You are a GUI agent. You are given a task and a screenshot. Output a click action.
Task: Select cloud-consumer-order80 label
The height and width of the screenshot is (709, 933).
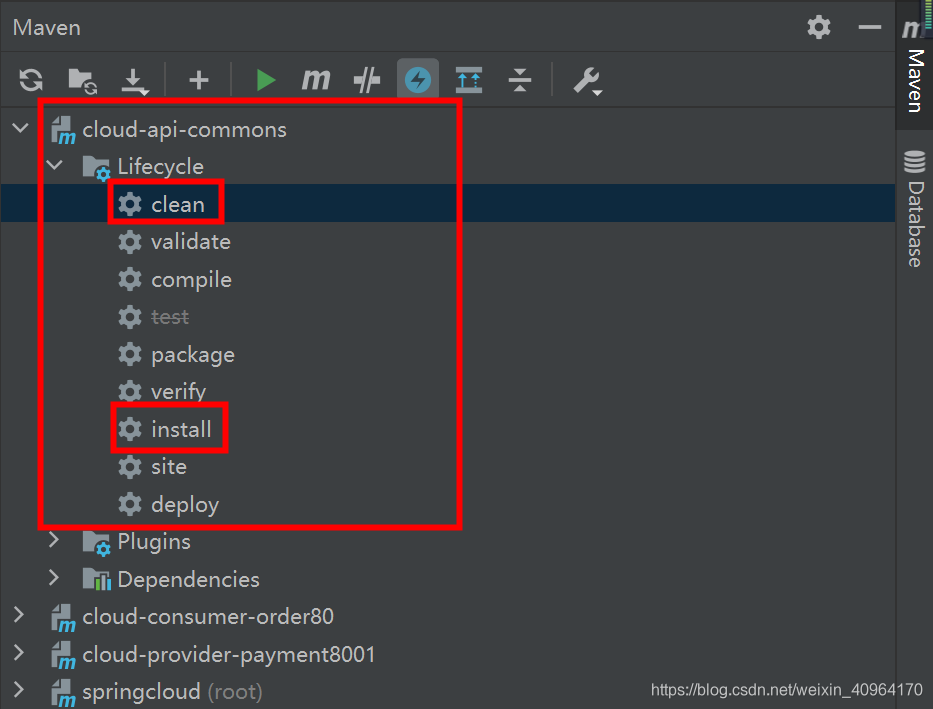point(208,617)
